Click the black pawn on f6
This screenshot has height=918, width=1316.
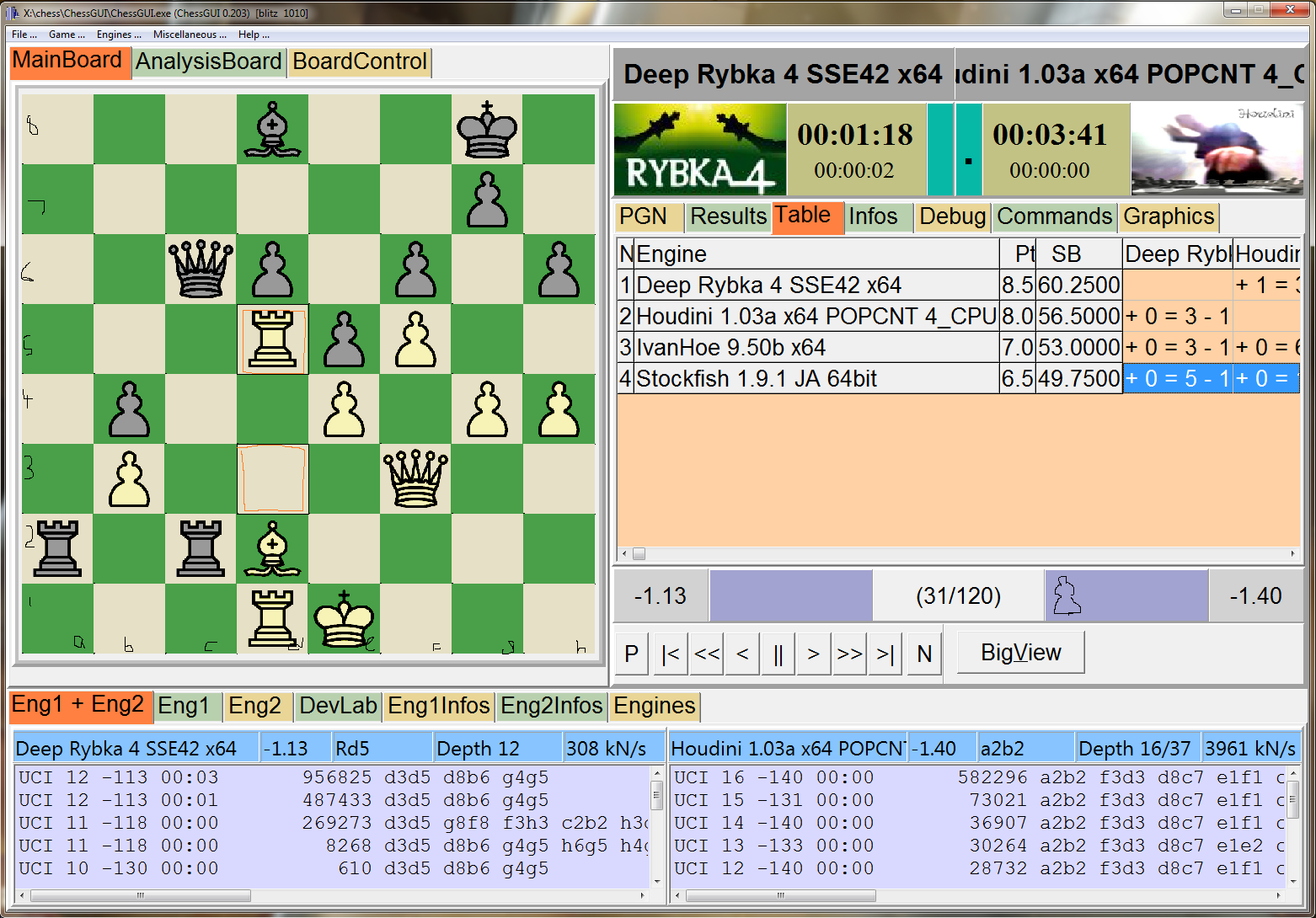pyautogui.click(x=415, y=270)
